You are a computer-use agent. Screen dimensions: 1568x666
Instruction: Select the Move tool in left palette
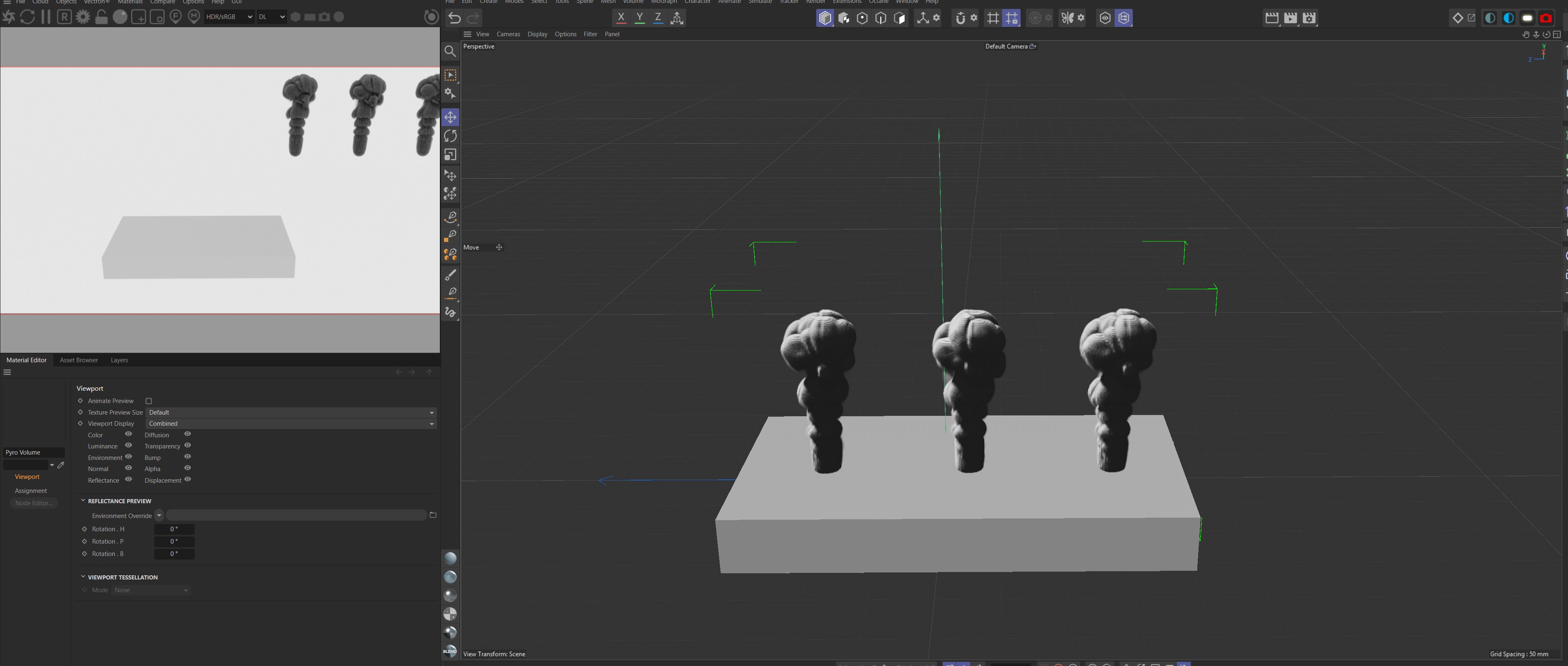(x=450, y=117)
